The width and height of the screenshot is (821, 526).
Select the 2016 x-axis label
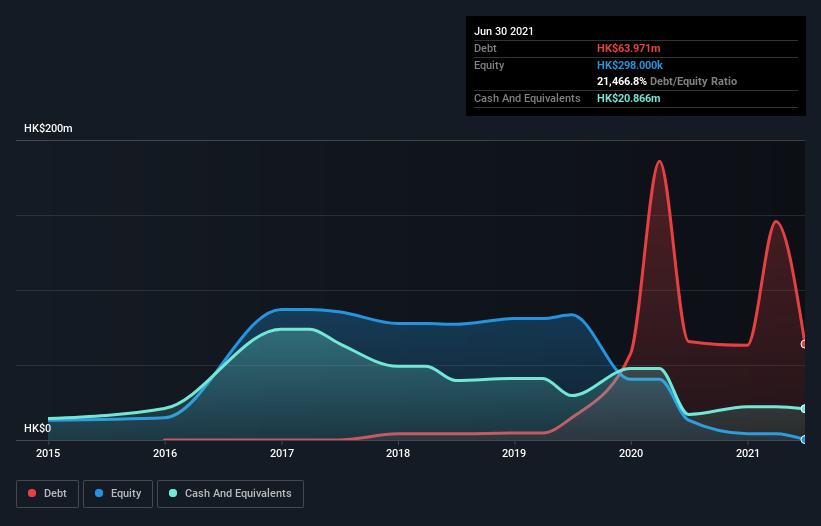pyautogui.click(x=165, y=453)
